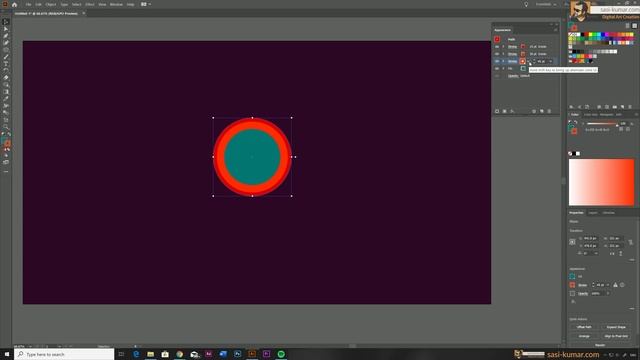640x360 pixels.
Task: Click Clear Appearance icon
Action: 534,111
